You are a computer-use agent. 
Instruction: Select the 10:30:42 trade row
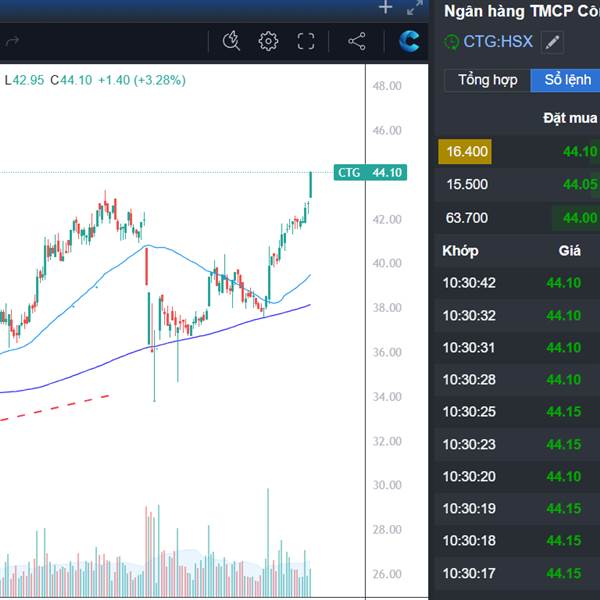[x=517, y=283]
